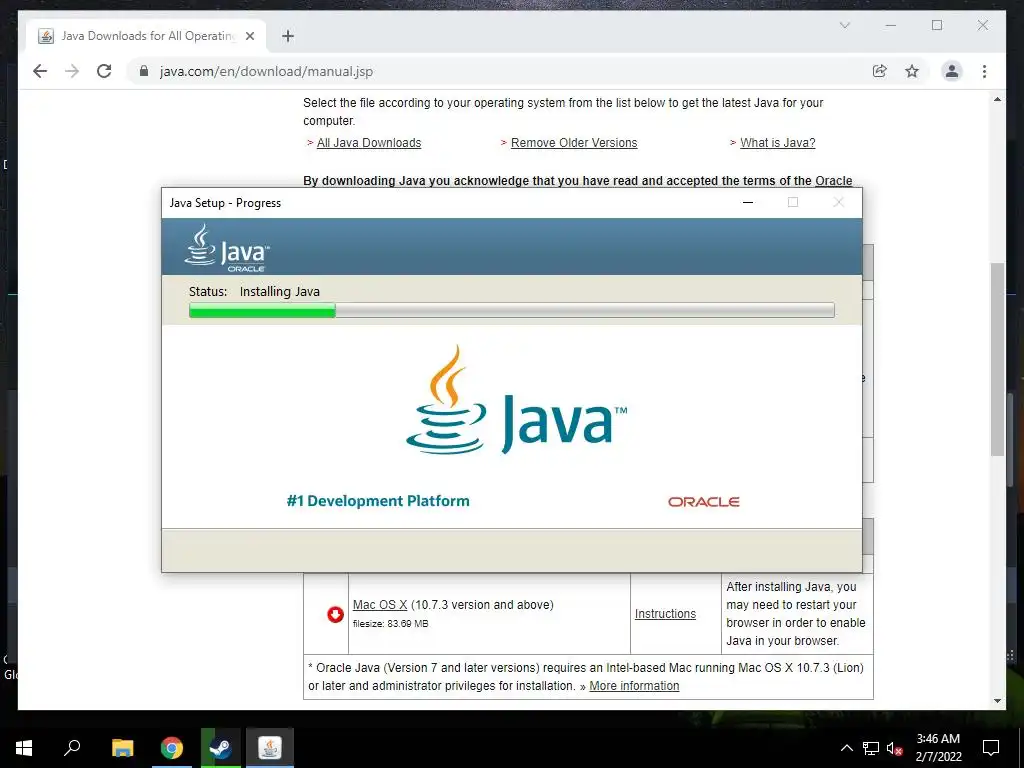Open Windows taskbar search
This screenshot has height=768, width=1024.
point(72,748)
